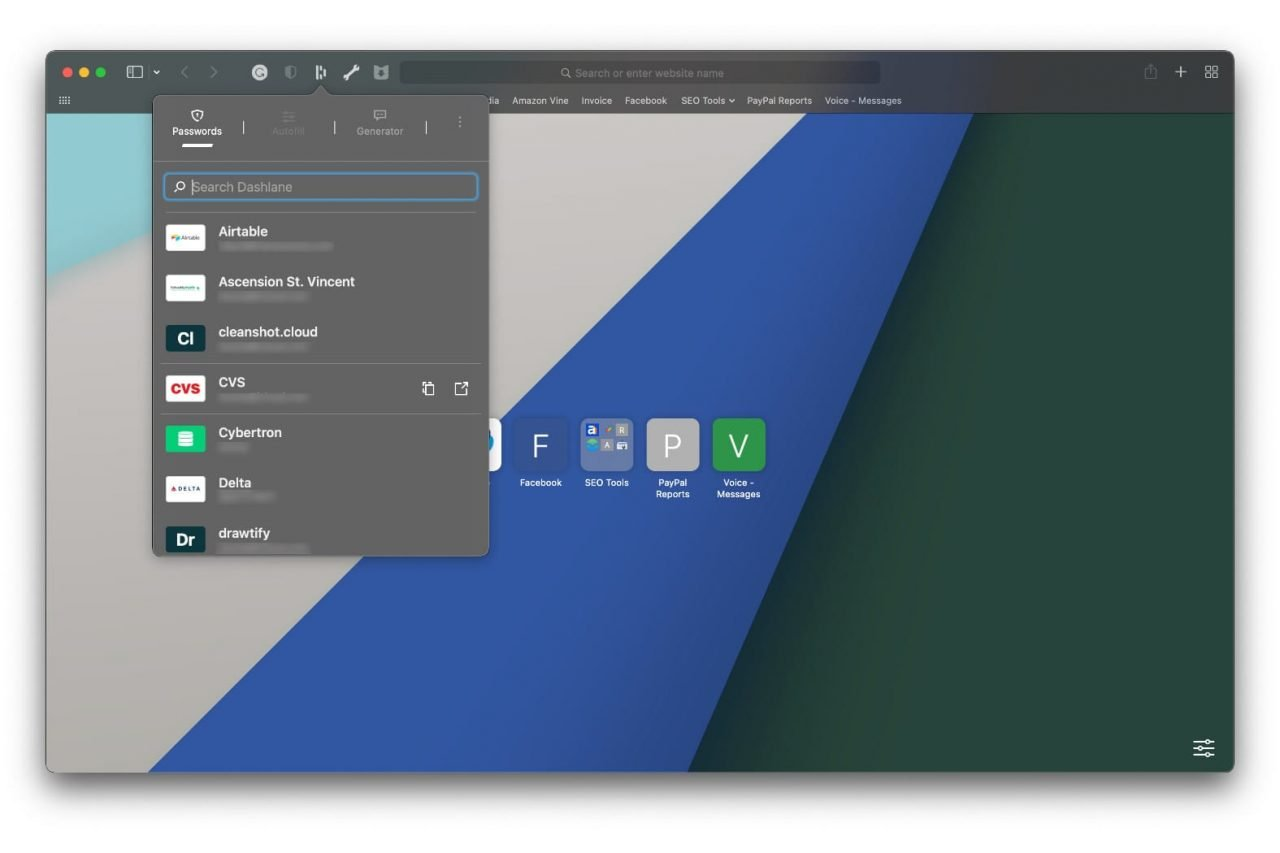Open the Grammarly extension icon

click(259, 72)
